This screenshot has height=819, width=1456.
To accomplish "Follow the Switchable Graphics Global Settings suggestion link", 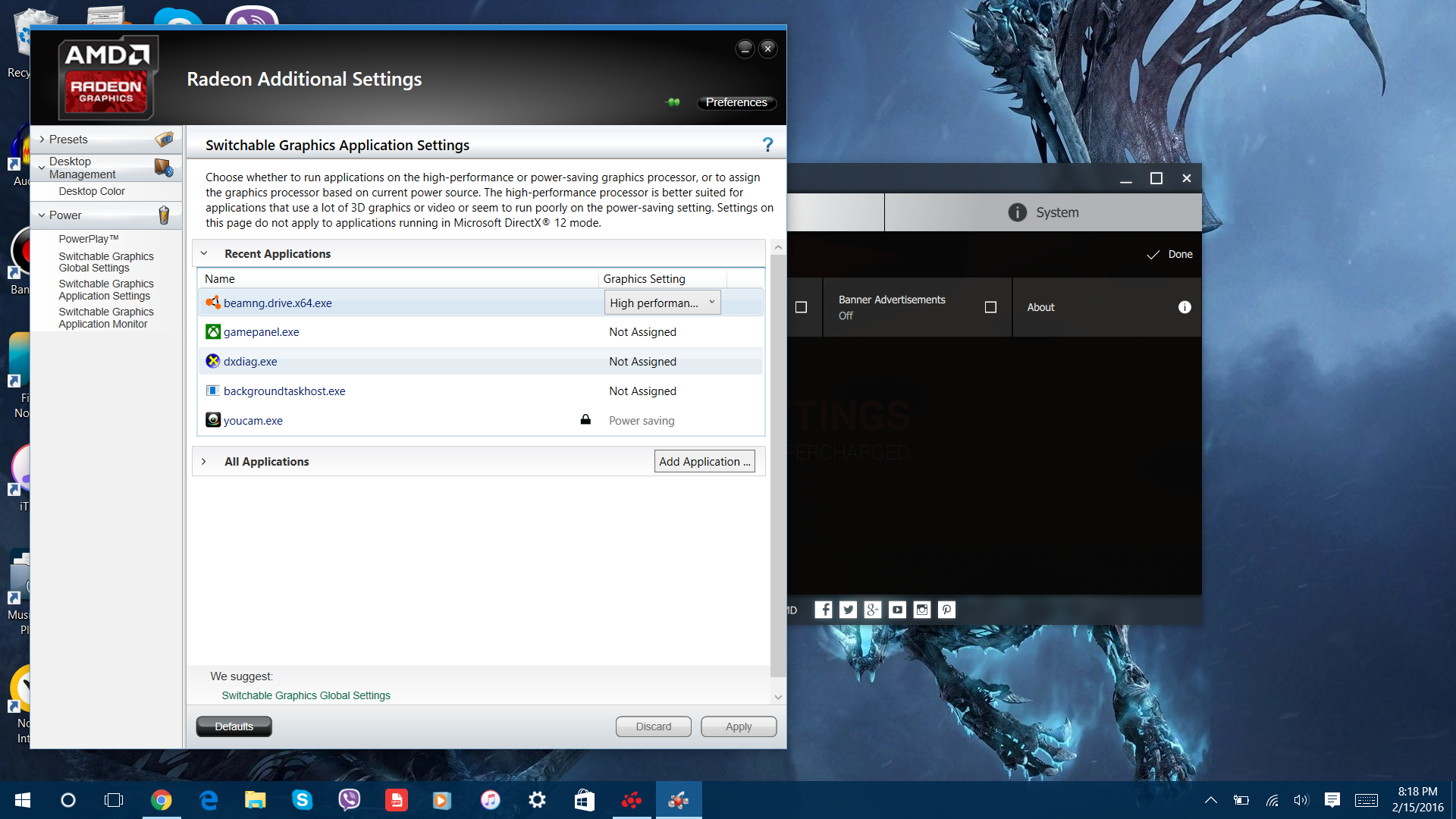I will (x=306, y=695).
